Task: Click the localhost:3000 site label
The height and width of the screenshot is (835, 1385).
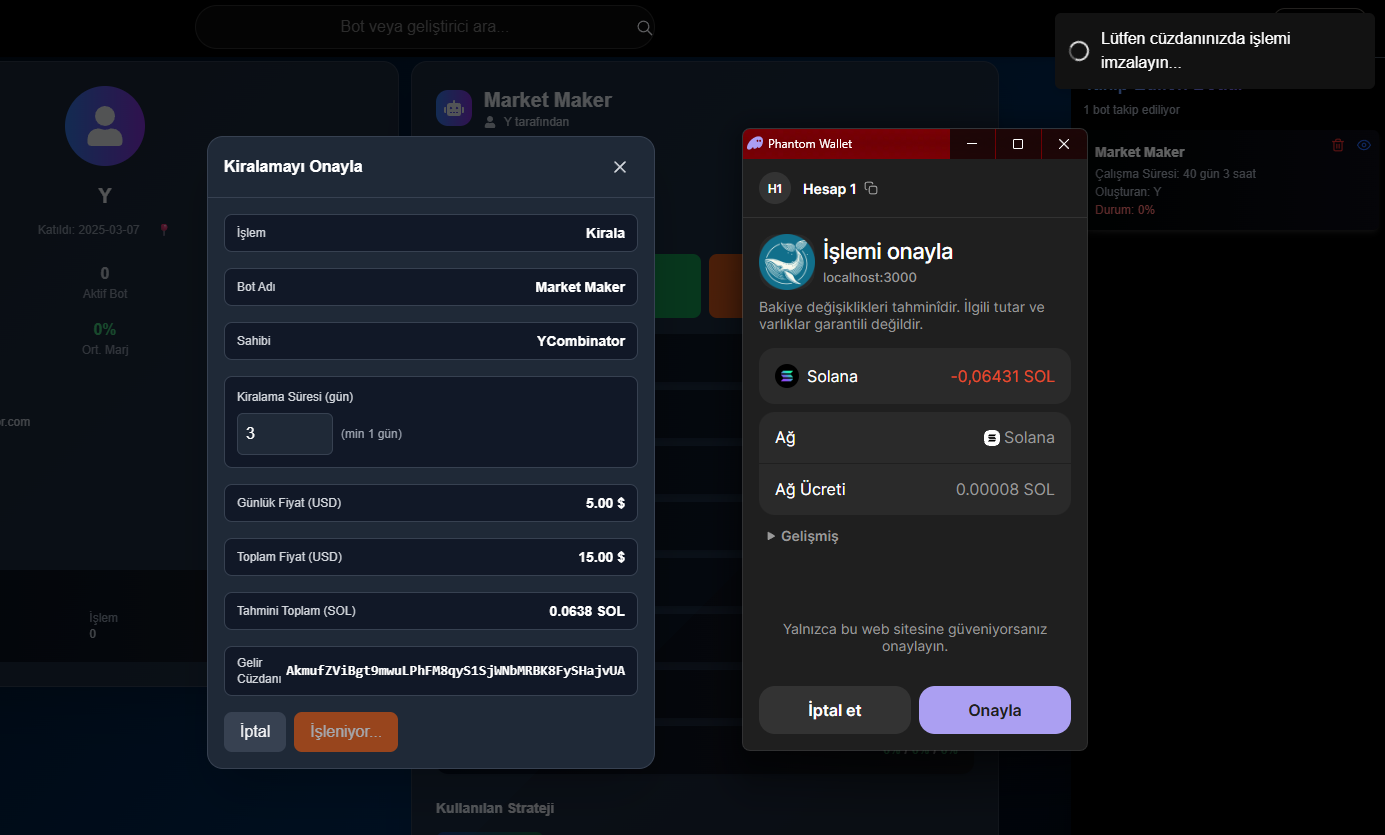Action: click(869, 278)
